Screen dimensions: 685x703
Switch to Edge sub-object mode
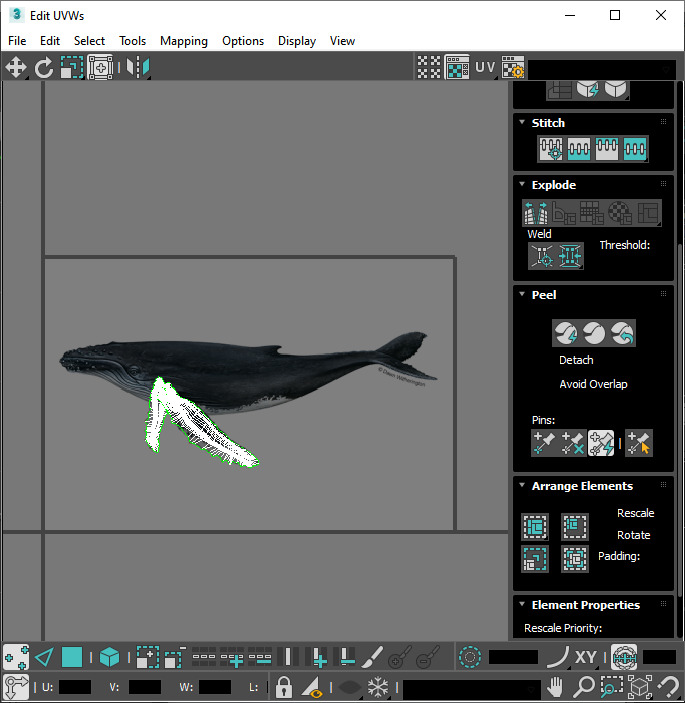click(x=44, y=658)
